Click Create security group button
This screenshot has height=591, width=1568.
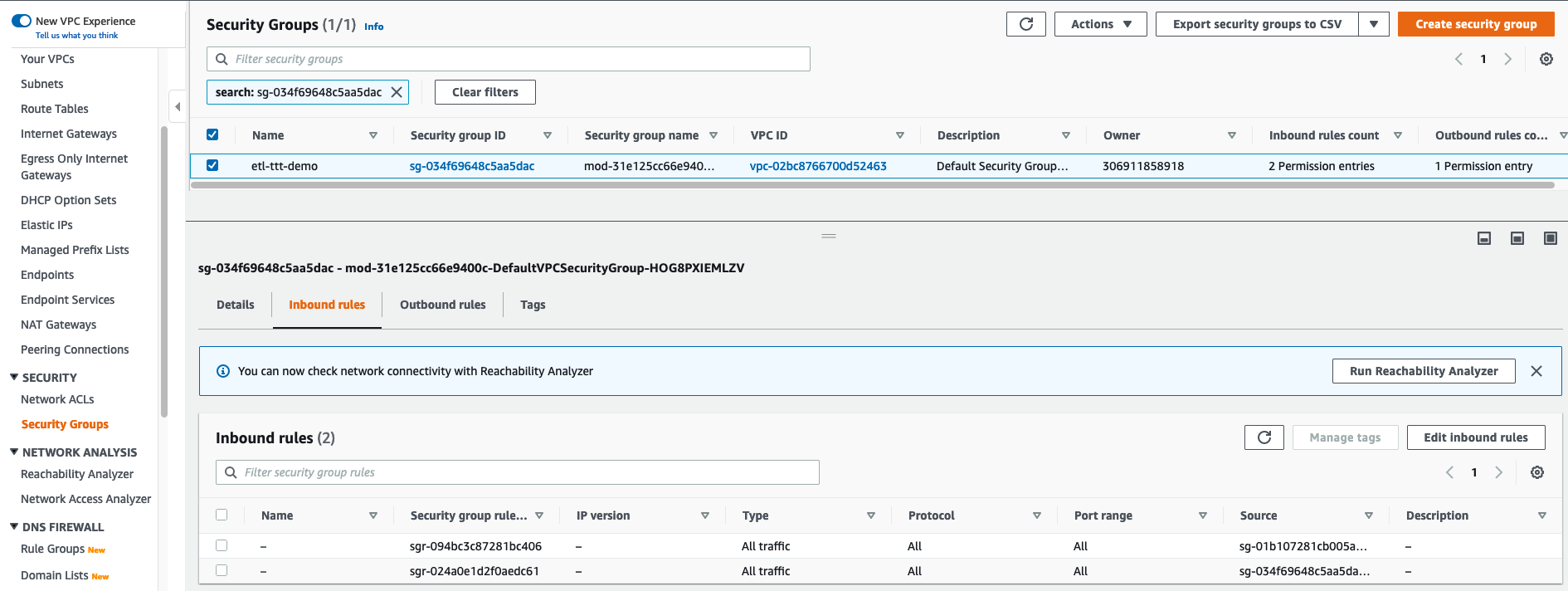tap(1476, 24)
